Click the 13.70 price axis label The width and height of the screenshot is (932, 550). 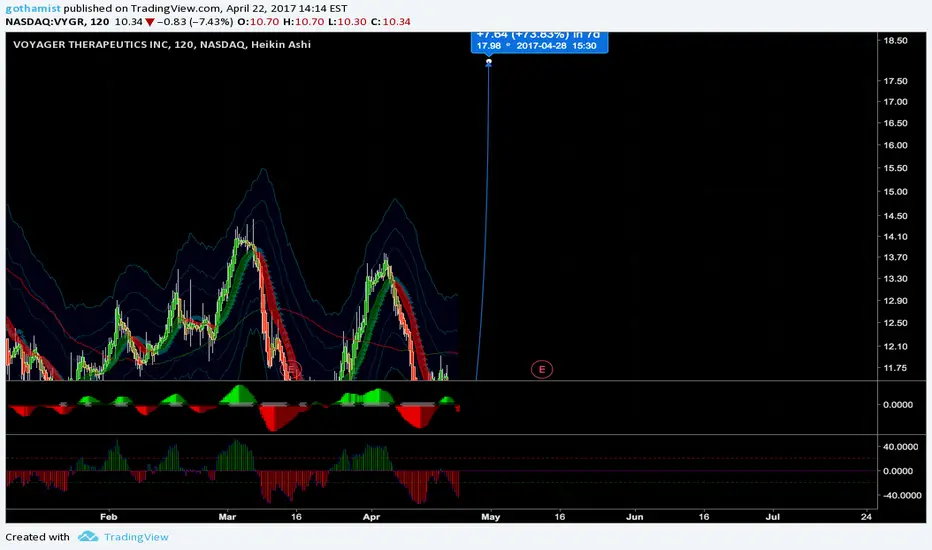click(895, 257)
